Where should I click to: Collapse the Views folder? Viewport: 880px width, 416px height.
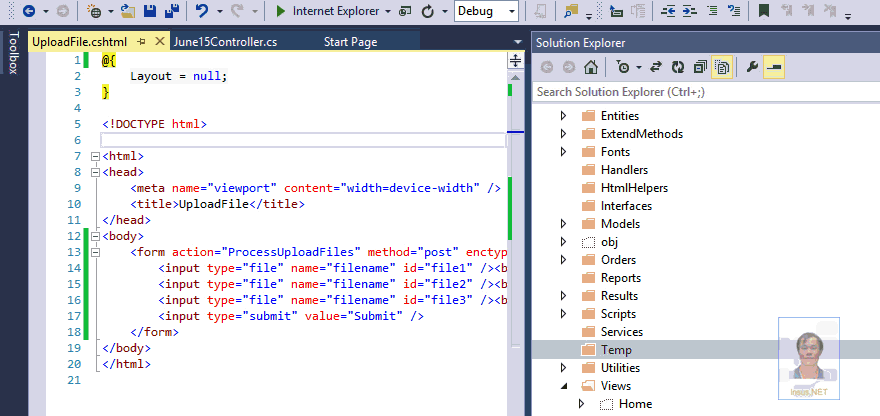(564, 386)
